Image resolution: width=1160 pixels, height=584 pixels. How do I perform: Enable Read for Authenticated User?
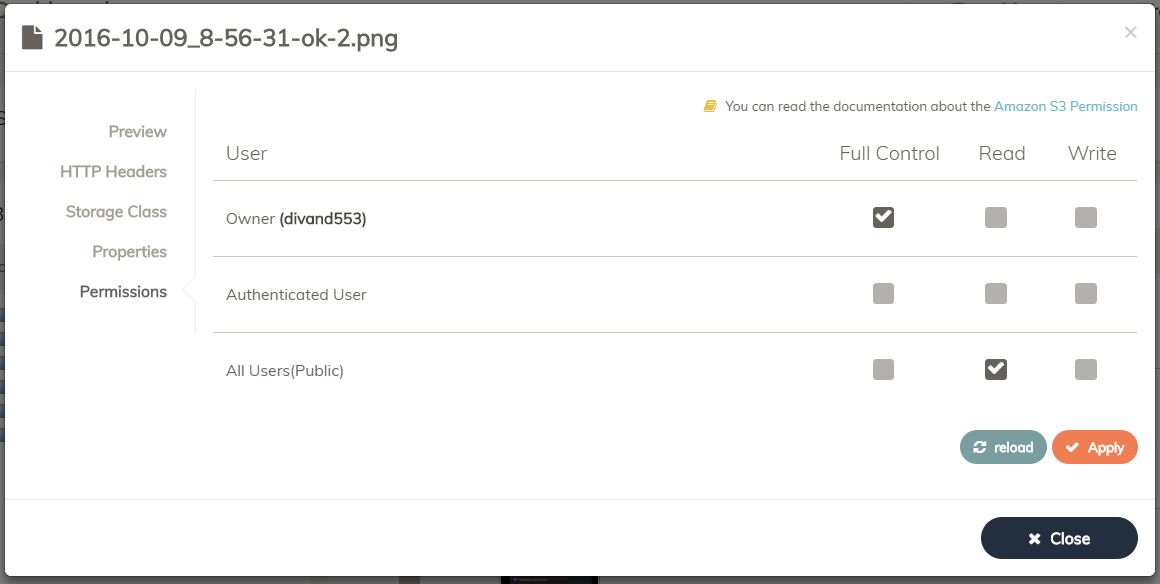(x=995, y=293)
